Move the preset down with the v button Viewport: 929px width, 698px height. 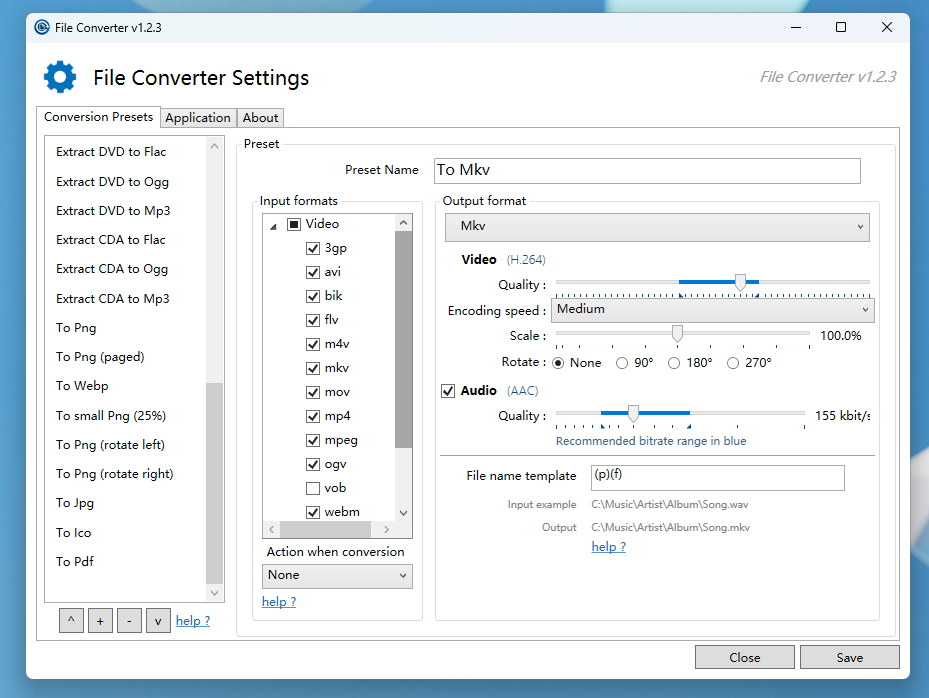pos(158,620)
